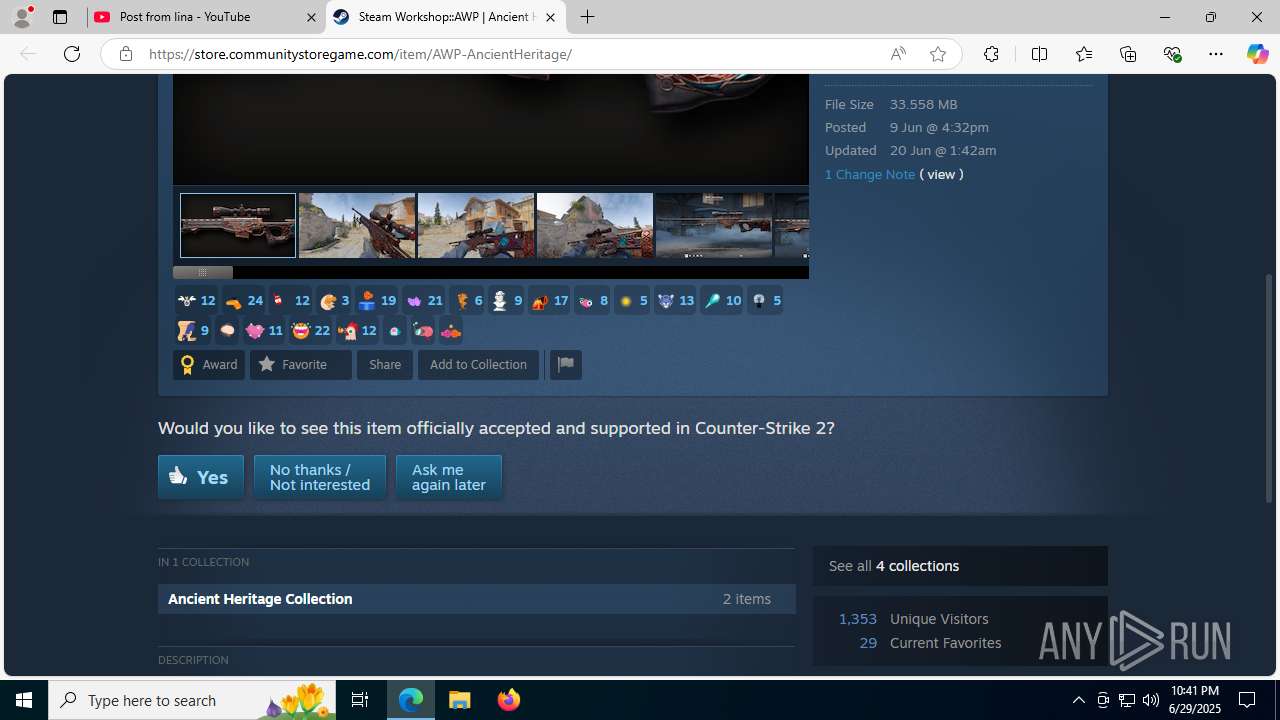1280x720 pixels.
Task: Open the taskbar clock and calendar
Action: tap(1195, 700)
